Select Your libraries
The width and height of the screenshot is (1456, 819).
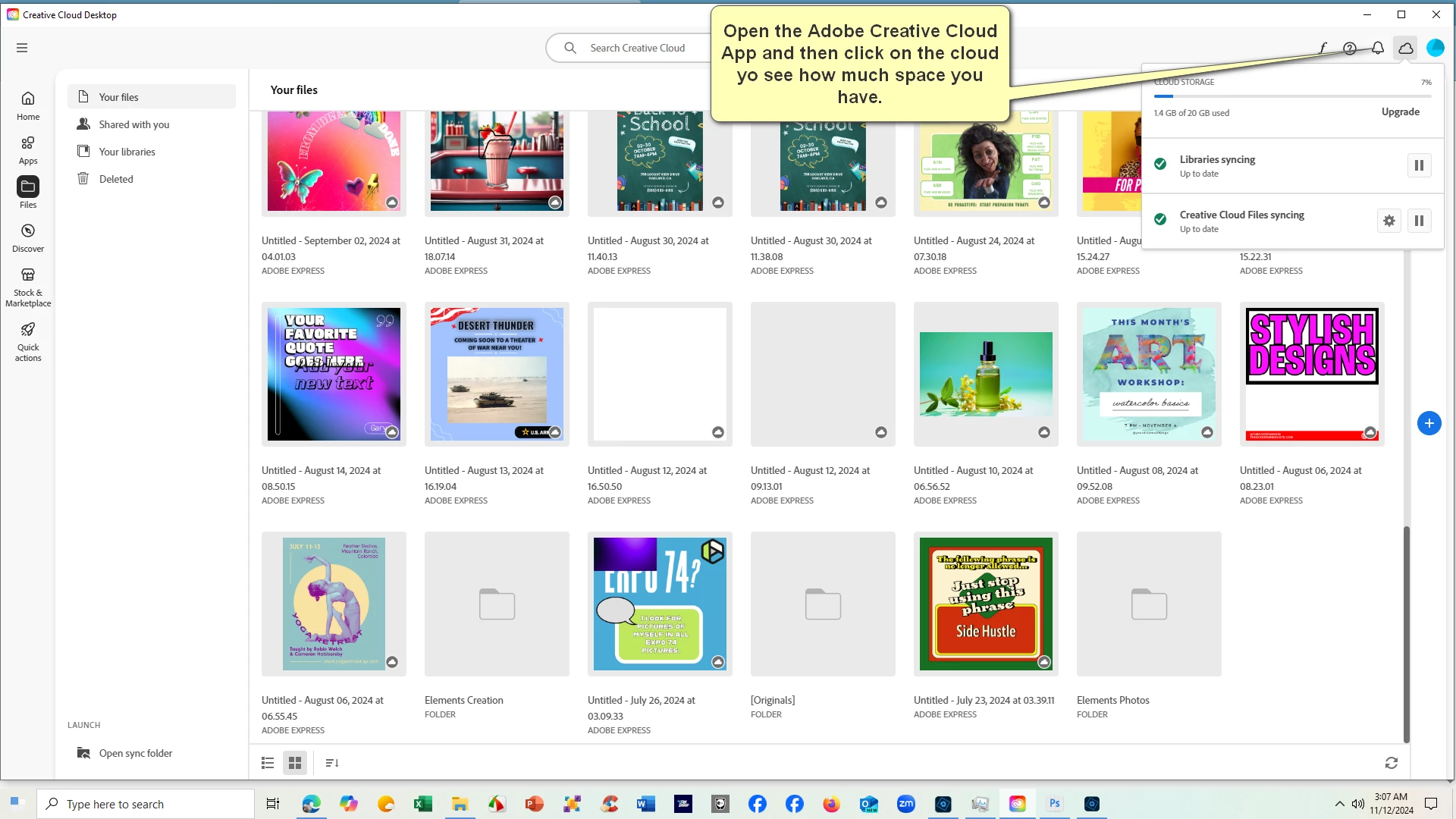point(127,152)
